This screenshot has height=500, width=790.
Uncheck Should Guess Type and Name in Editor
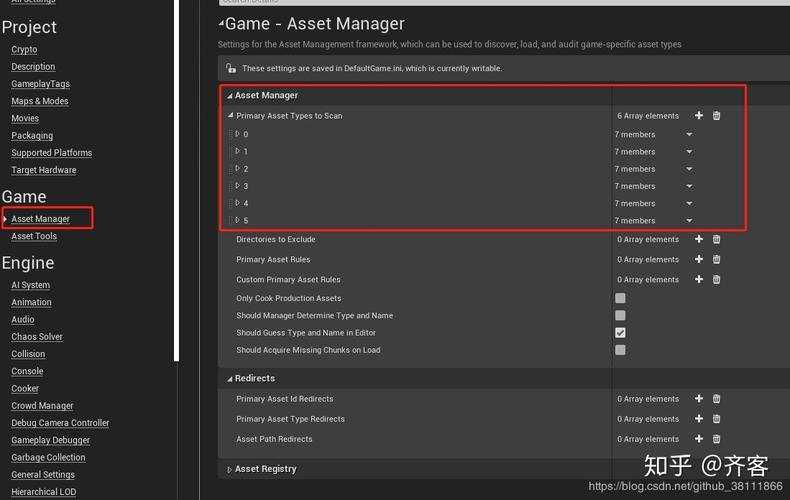(x=620, y=333)
